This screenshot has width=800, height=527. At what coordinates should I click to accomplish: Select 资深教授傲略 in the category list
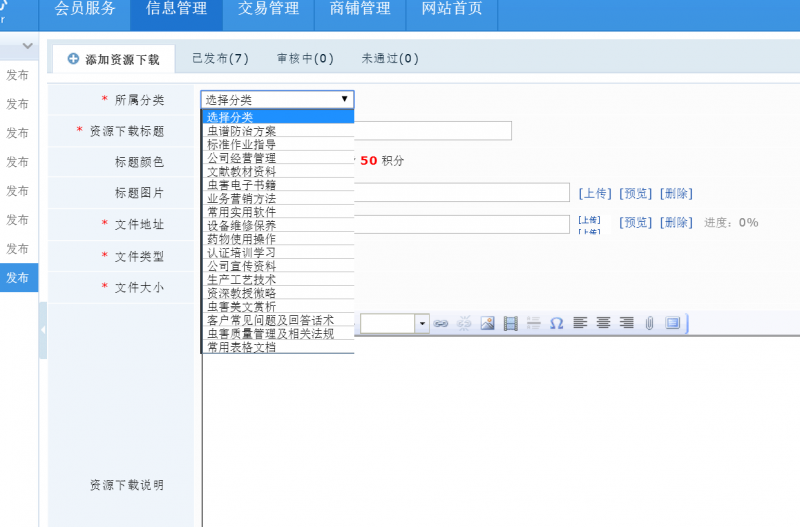point(278,293)
